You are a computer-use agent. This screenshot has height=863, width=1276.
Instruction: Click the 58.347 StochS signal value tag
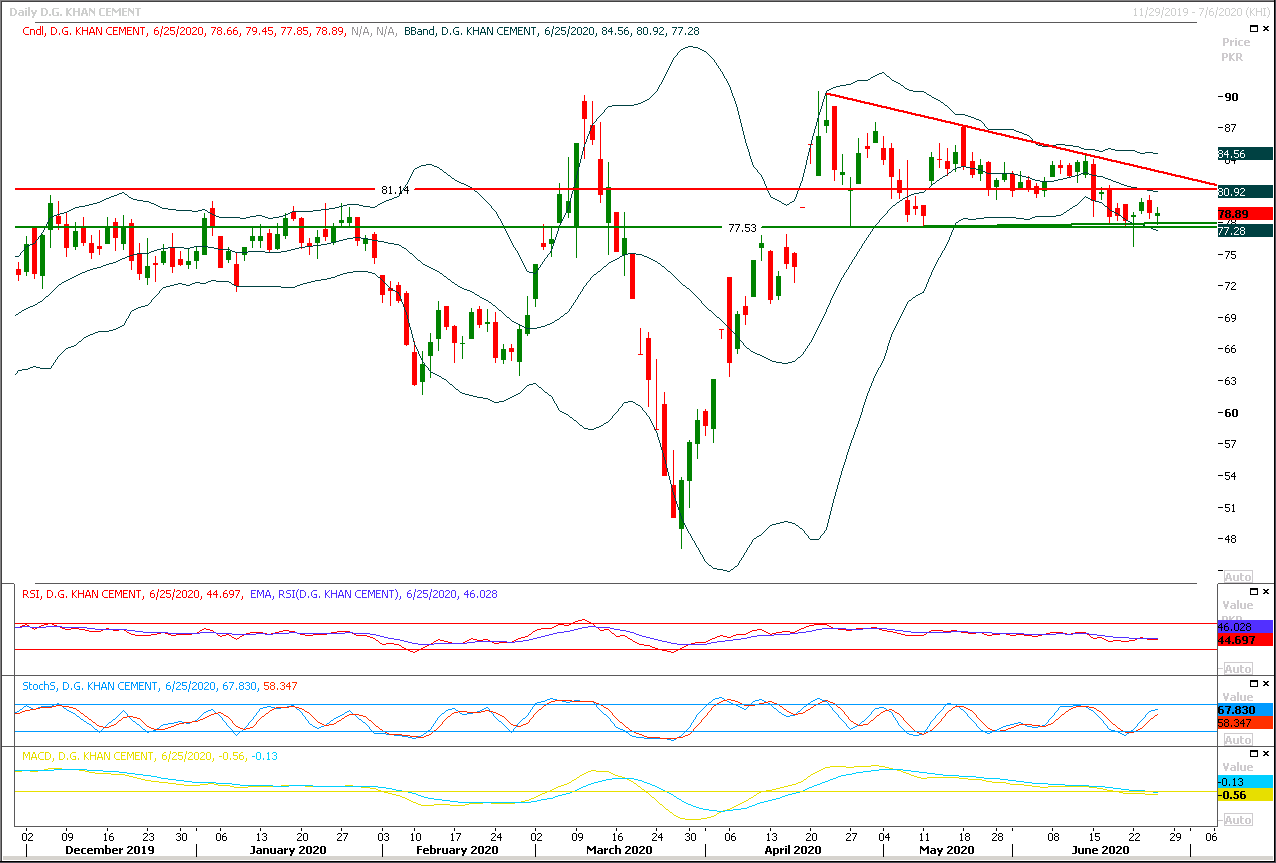pos(1245,722)
